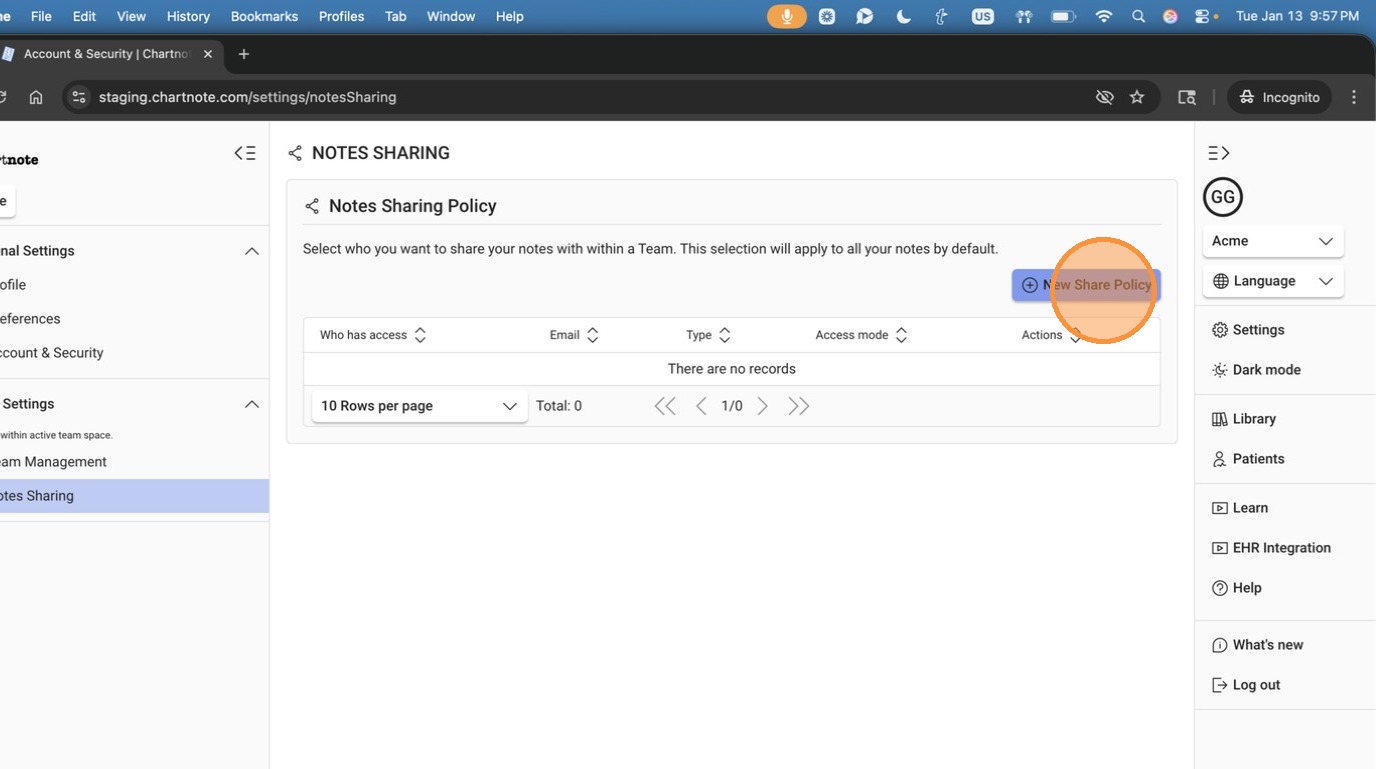Open the Library link
Viewport: 1376px width, 769px height.
tap(1244, 419)
